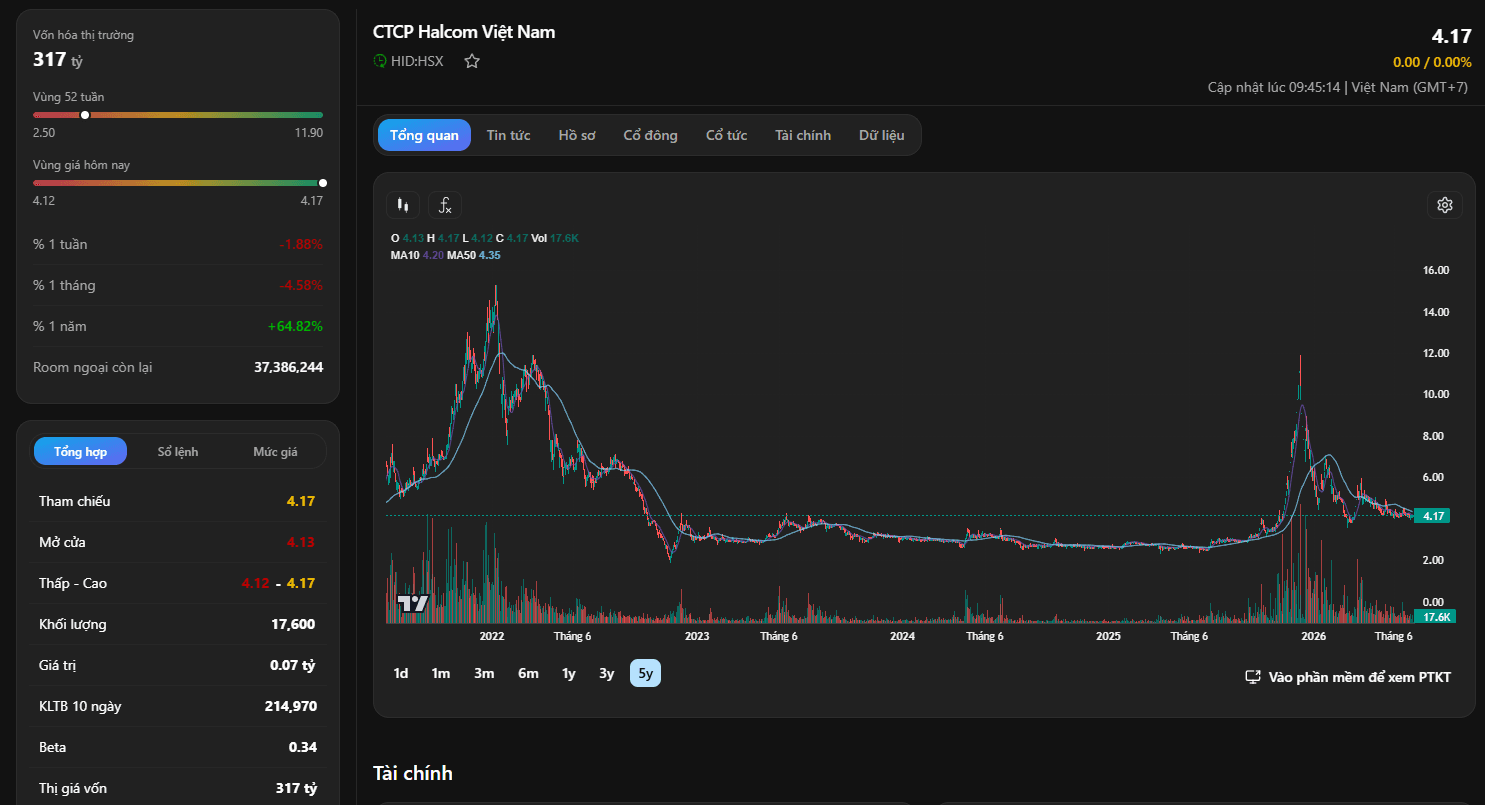Click the Vùng 52 tuần range slider handle
Screen dimensions: 1485x805
tap(85, 115)
